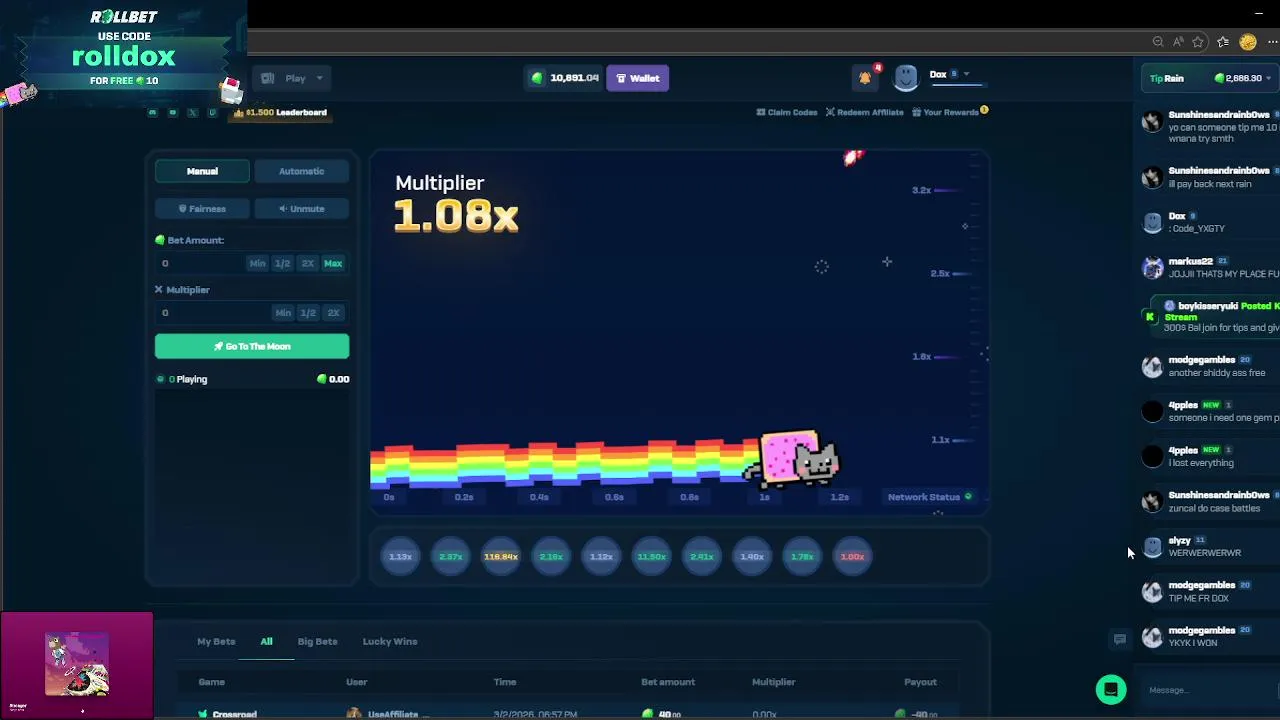Click markus22 chat avatar

pos(1152,267)
